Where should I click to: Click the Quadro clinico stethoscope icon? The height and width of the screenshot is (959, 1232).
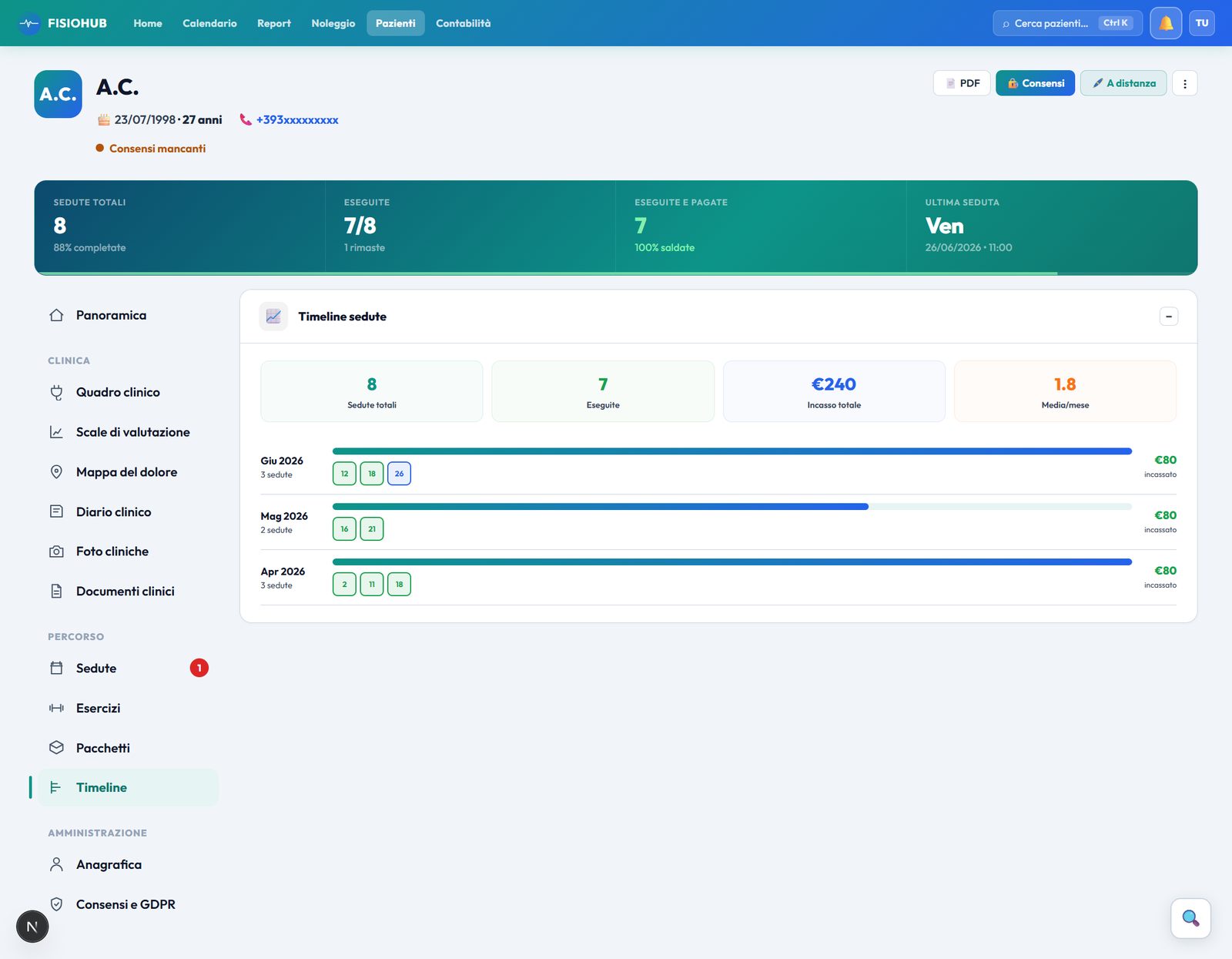click(x=56, y=392)
